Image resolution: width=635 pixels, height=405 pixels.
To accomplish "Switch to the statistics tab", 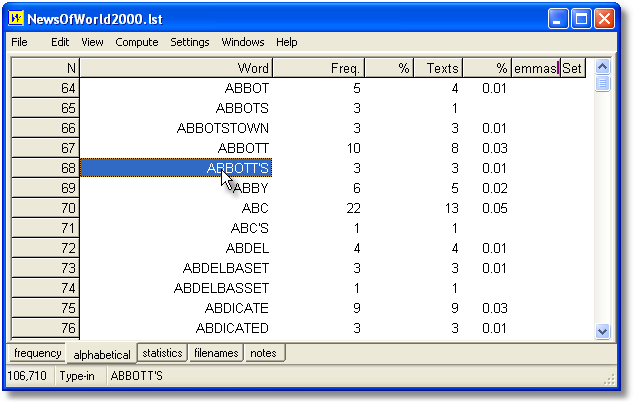I will click(162, 353).
